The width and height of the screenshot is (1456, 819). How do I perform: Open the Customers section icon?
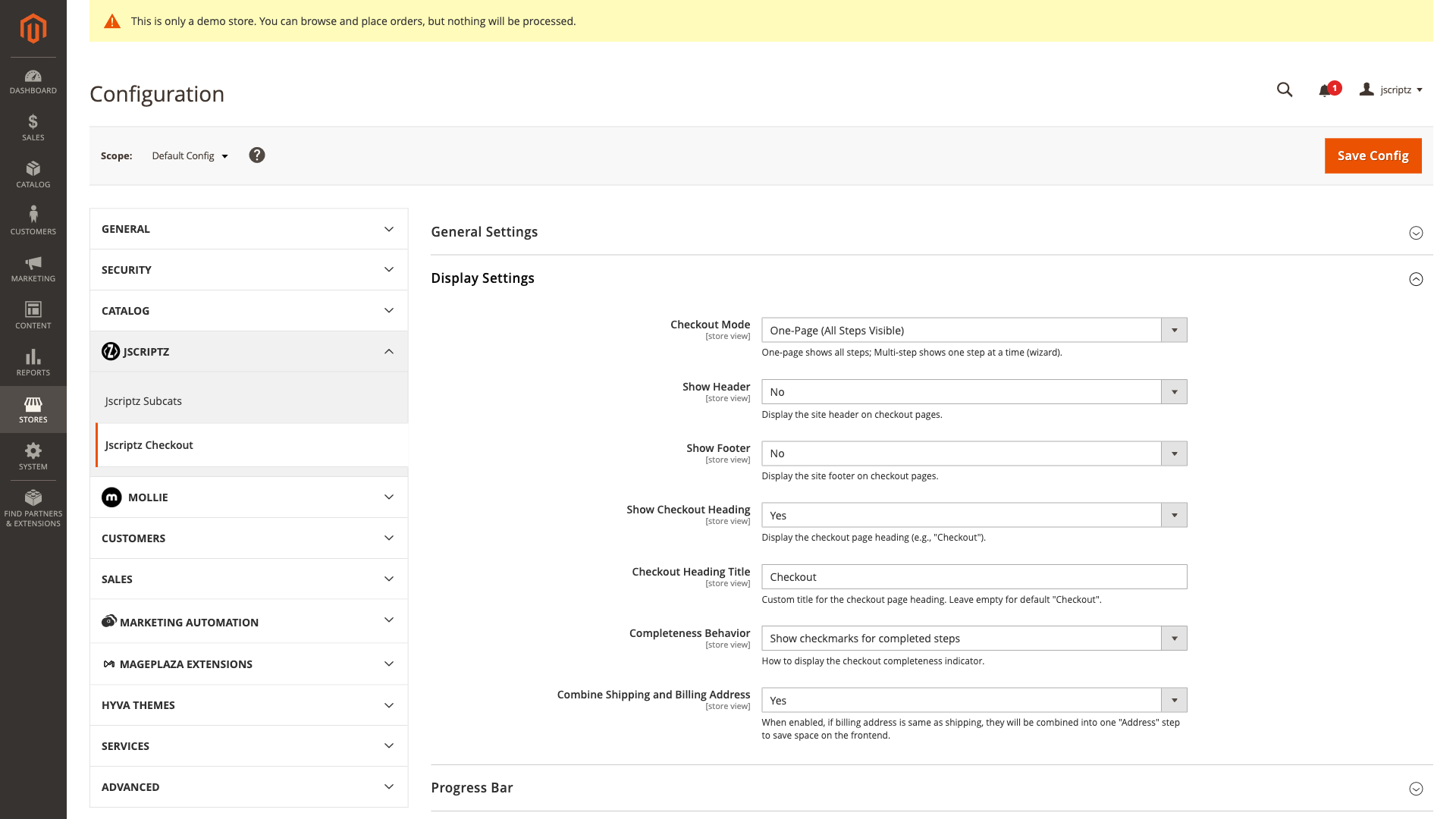pos(33,218)
